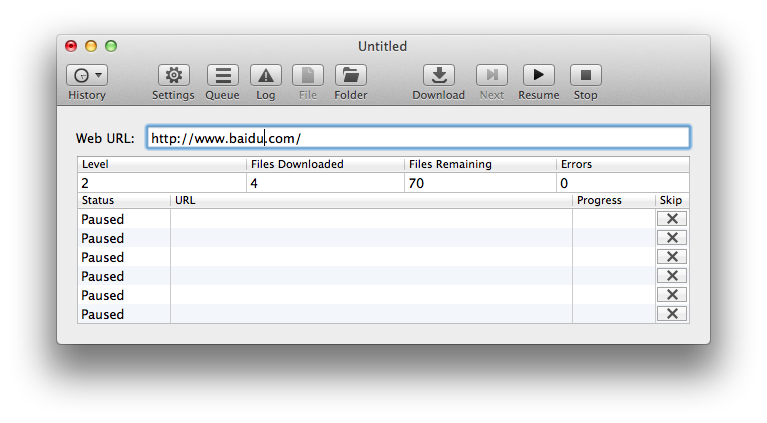The height and width of the screenshot is (423, 767).
Task: Open the Log warning icon
Action: point(266,75)
